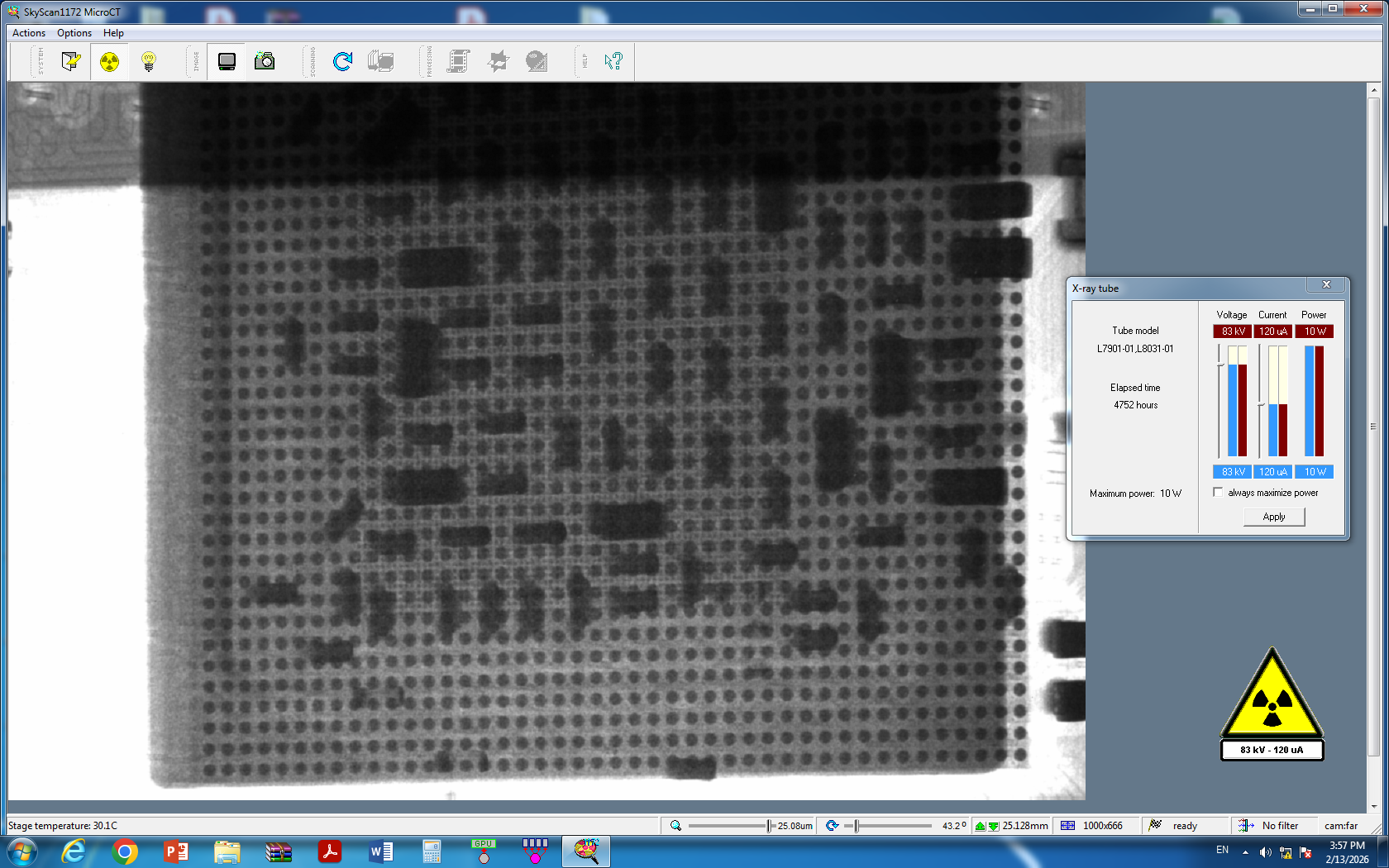Open the EN language selector in taskbar
Image resolution: width=1389 pixels, height=868 pixels.
pyautogui.click(x=1222, y=851)
